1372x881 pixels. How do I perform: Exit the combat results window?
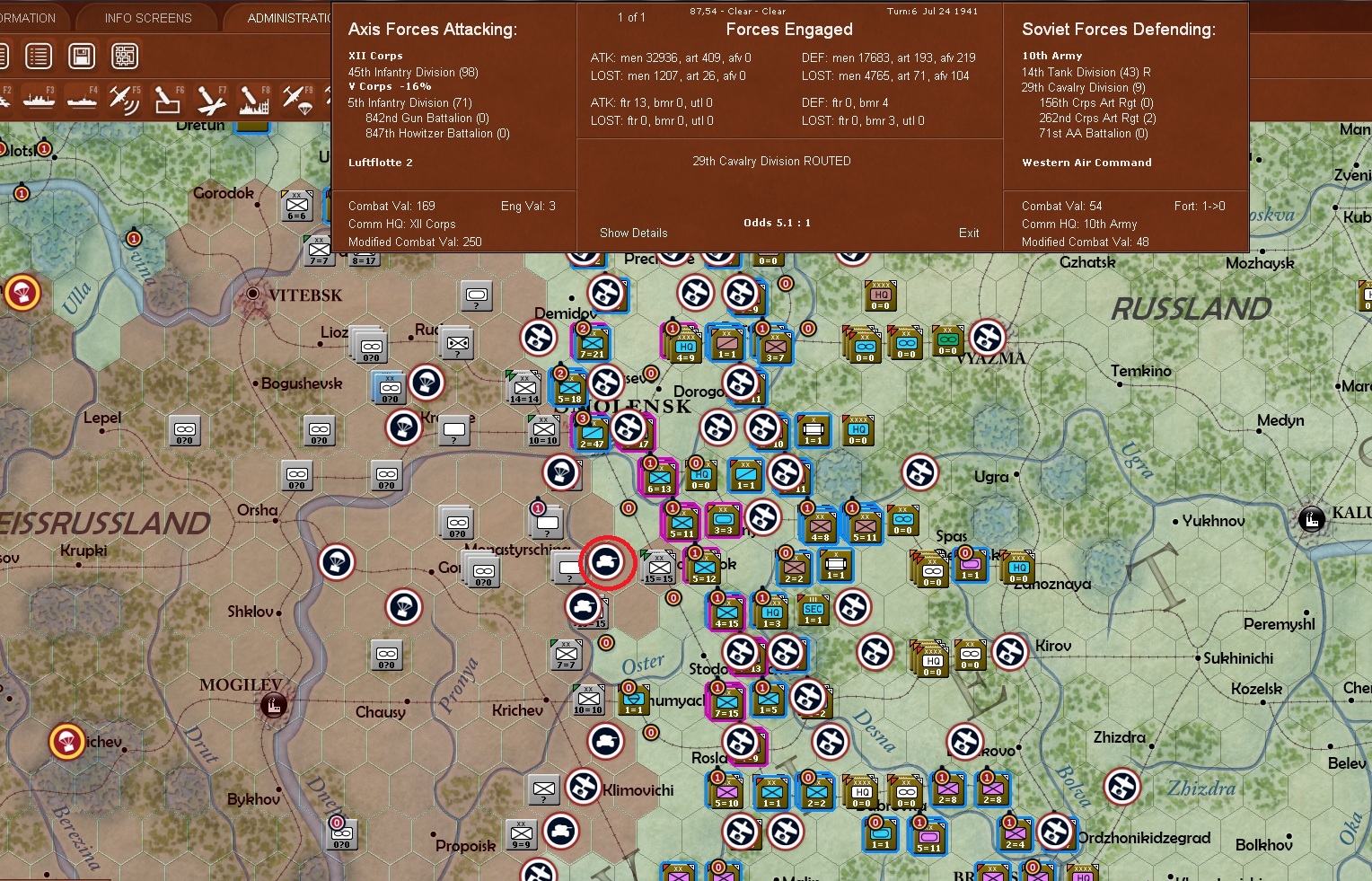pos(969,233)
